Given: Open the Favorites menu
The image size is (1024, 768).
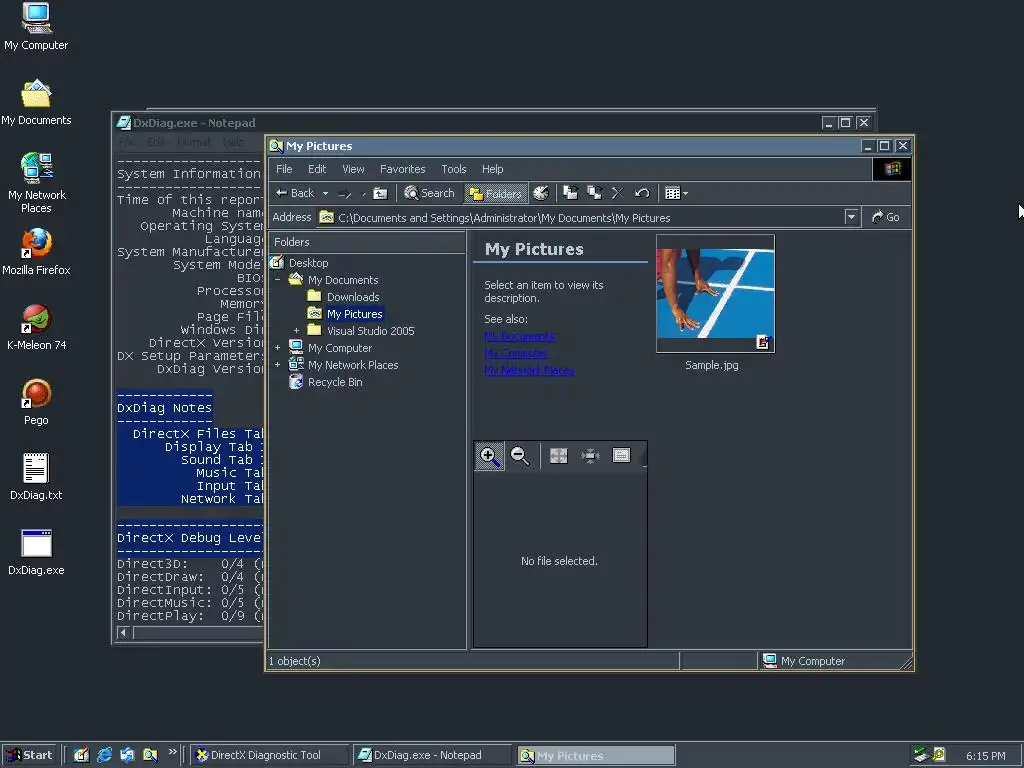Looking at the screenshot, I should pyautogui.click(x=402, y=169).
